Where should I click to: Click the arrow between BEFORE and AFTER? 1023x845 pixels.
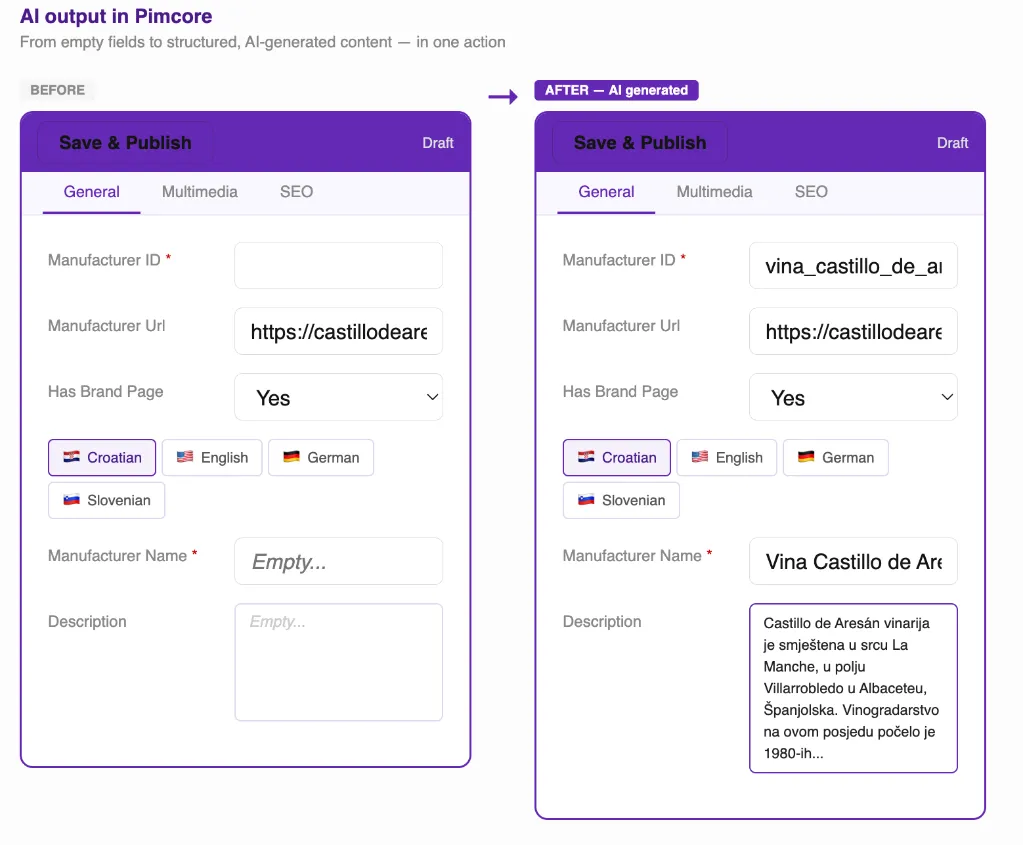coord(503,97)
